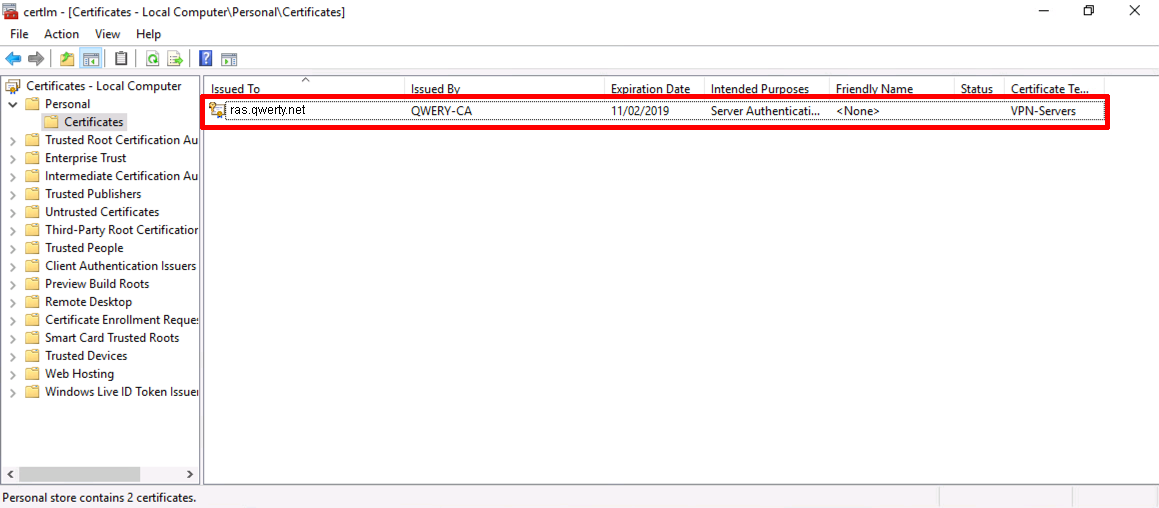Open the View menu
Viewport: 1159px width, 508px height.
[x=107, y=34]
